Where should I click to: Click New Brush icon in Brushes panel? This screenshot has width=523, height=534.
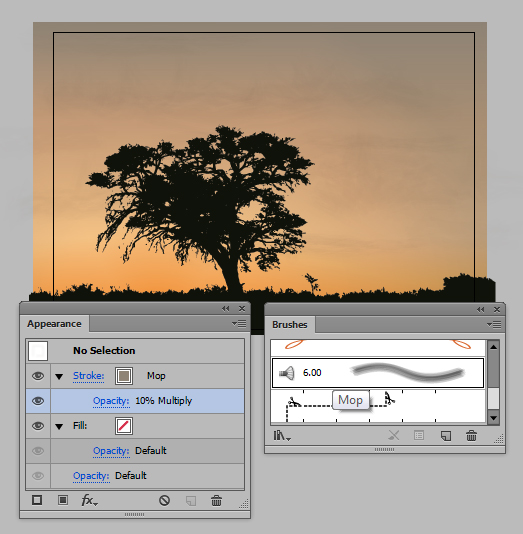tap(446, 436)
